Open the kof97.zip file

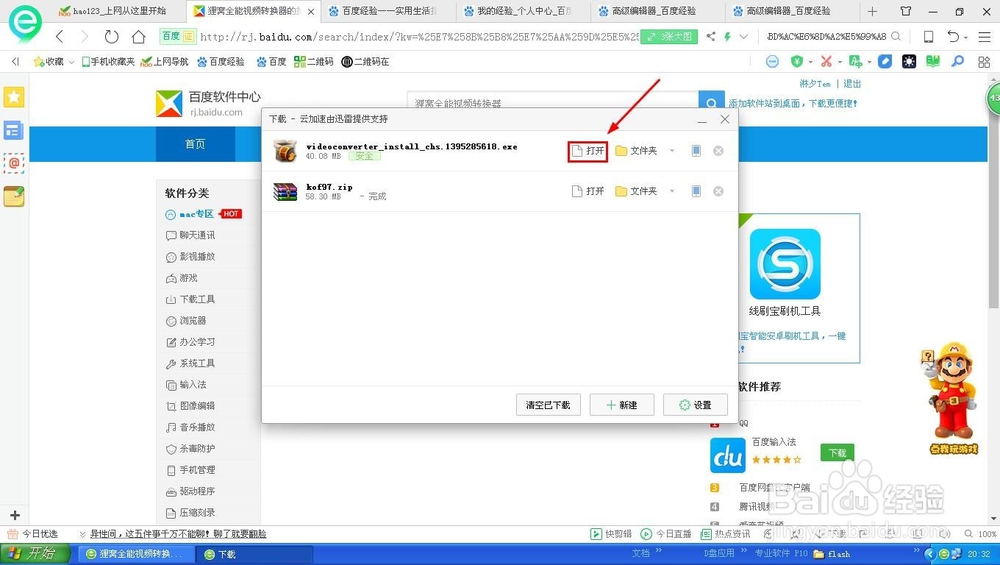(x=587, y=191)
